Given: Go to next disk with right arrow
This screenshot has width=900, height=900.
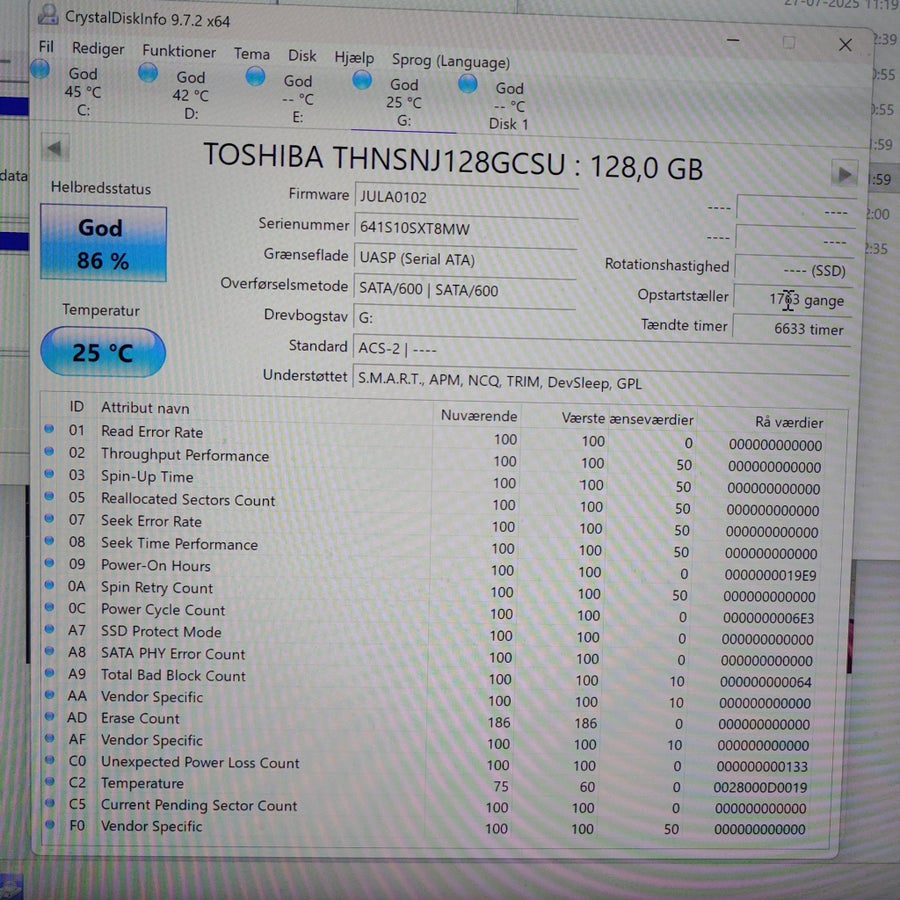Looking at the screenshot, I should coord(844,174).
